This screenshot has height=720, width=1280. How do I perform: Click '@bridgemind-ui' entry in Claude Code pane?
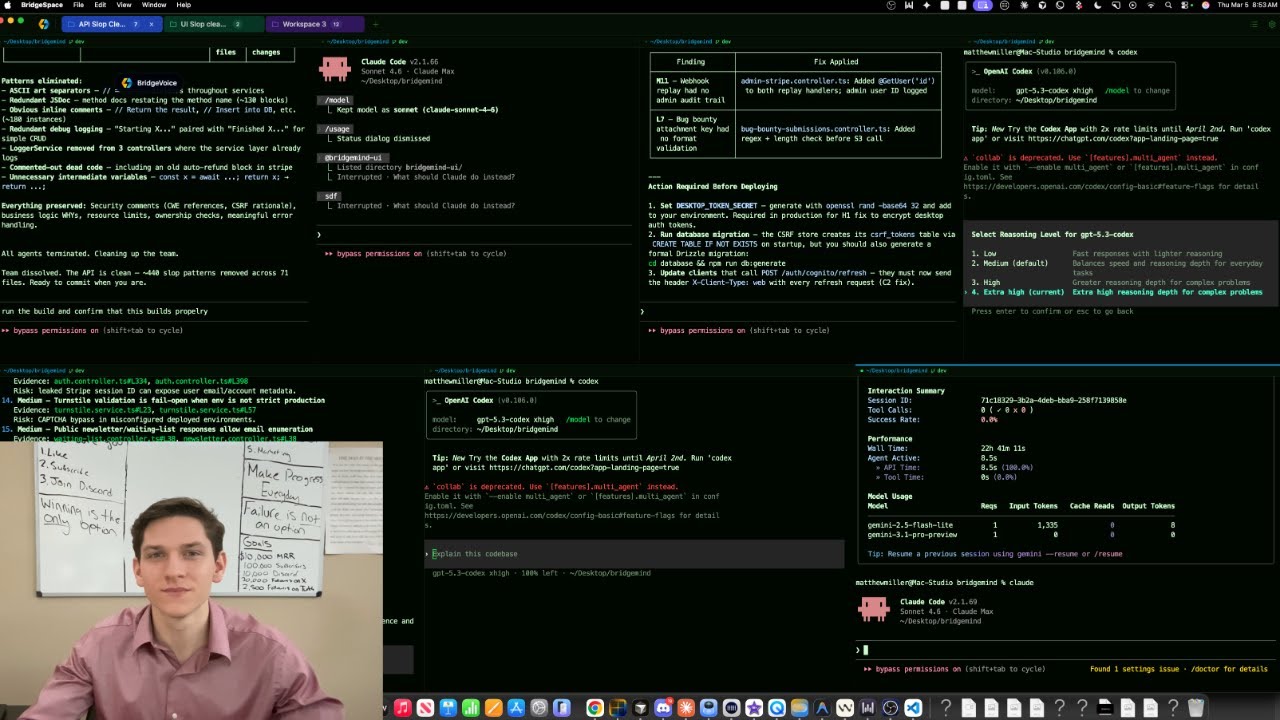click(x=353, y=158)
